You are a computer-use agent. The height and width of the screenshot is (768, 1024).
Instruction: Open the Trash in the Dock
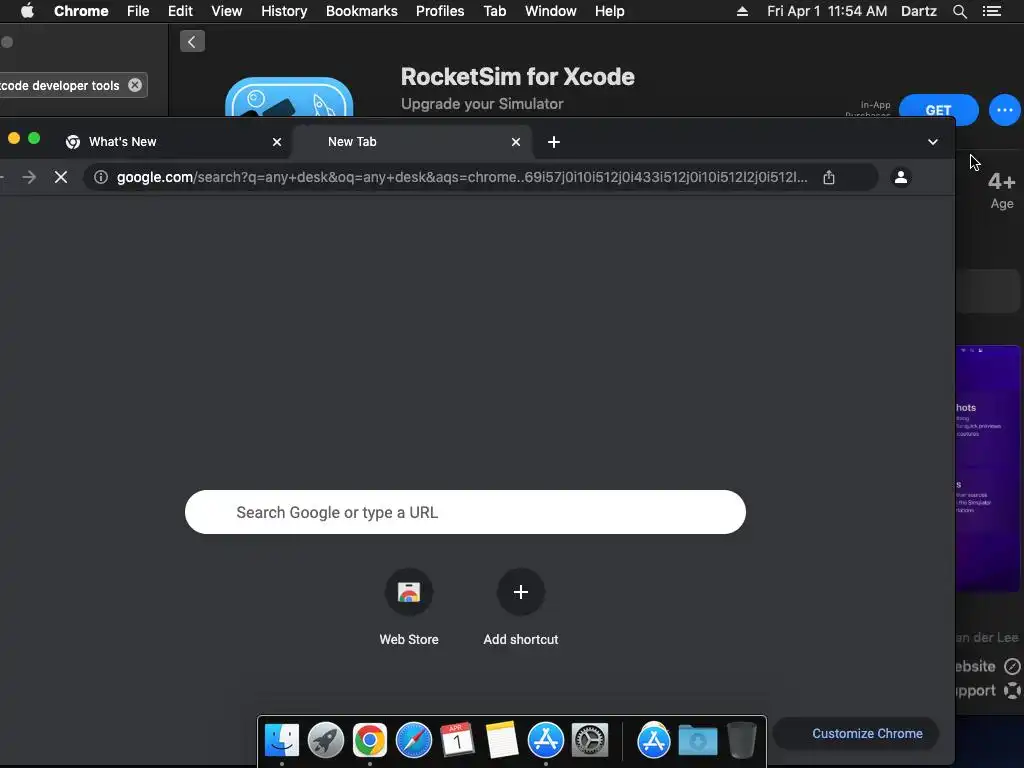(742, 741)
